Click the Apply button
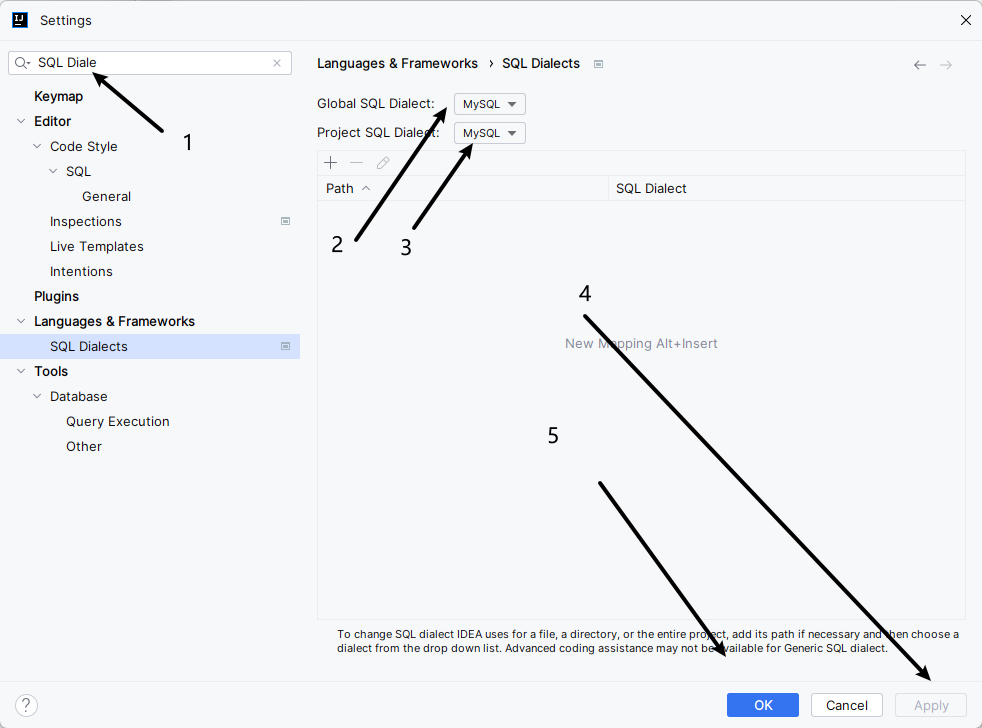 point(931,705)
